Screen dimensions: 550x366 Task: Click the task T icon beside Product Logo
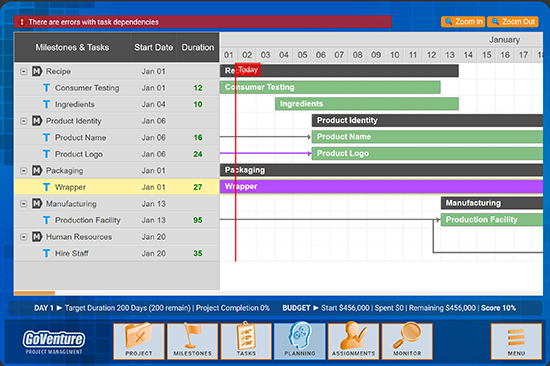pyautogui.click(x=46, y=154)
